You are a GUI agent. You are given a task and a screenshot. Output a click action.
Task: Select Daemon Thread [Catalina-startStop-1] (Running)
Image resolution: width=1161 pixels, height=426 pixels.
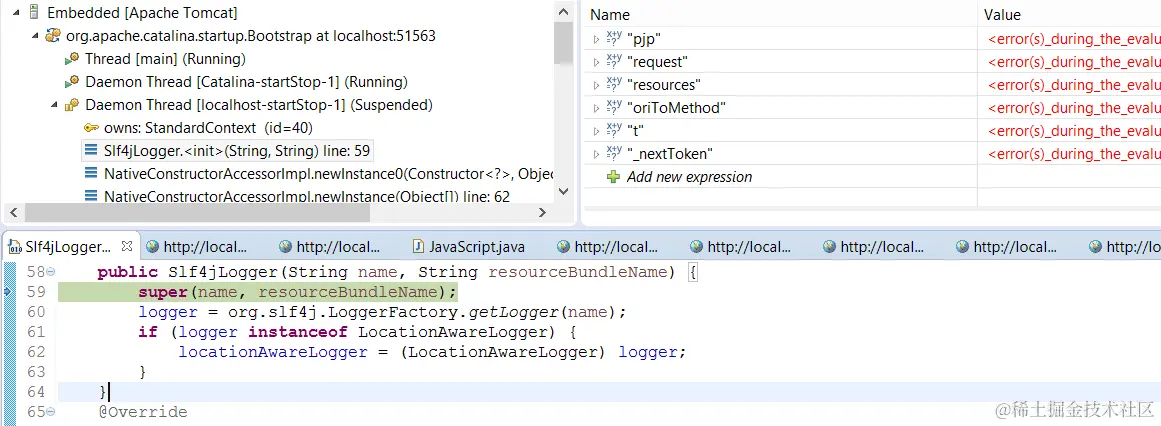point(247,81)
